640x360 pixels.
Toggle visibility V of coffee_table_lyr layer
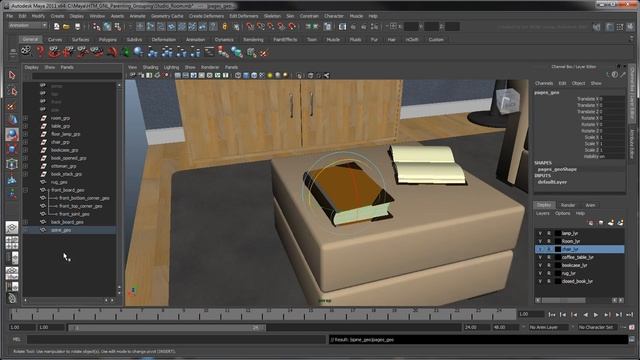[x=540, y=257]
